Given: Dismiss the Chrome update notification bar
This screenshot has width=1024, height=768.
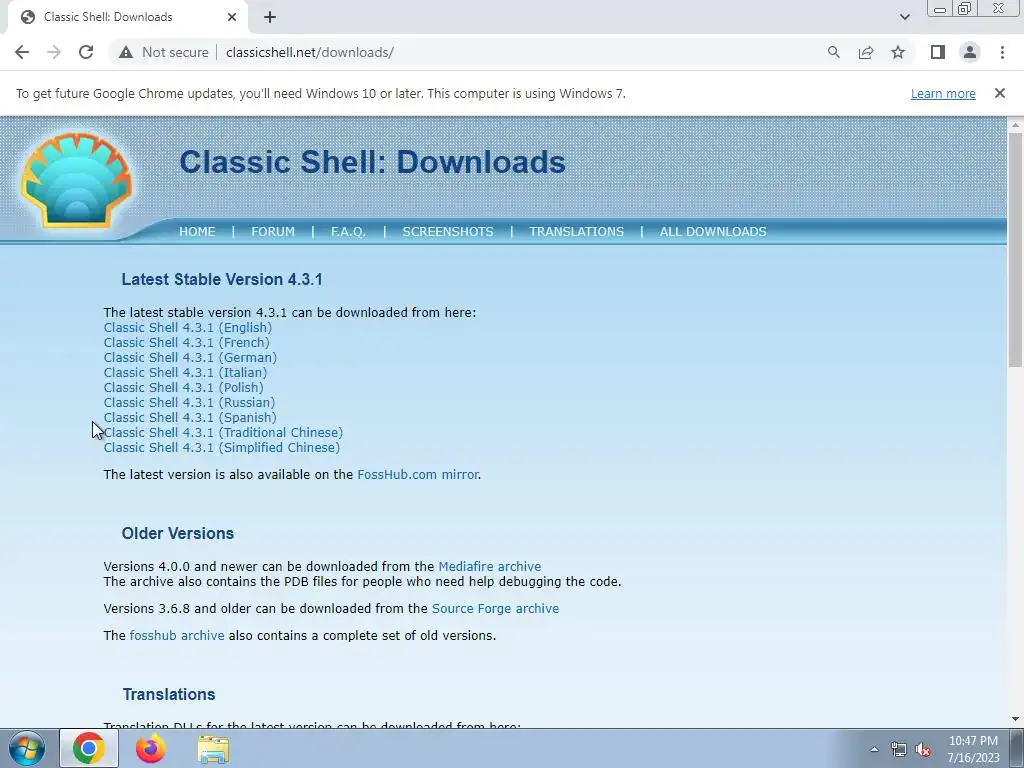Looking at the screenshot, I should coord(1000,93).
